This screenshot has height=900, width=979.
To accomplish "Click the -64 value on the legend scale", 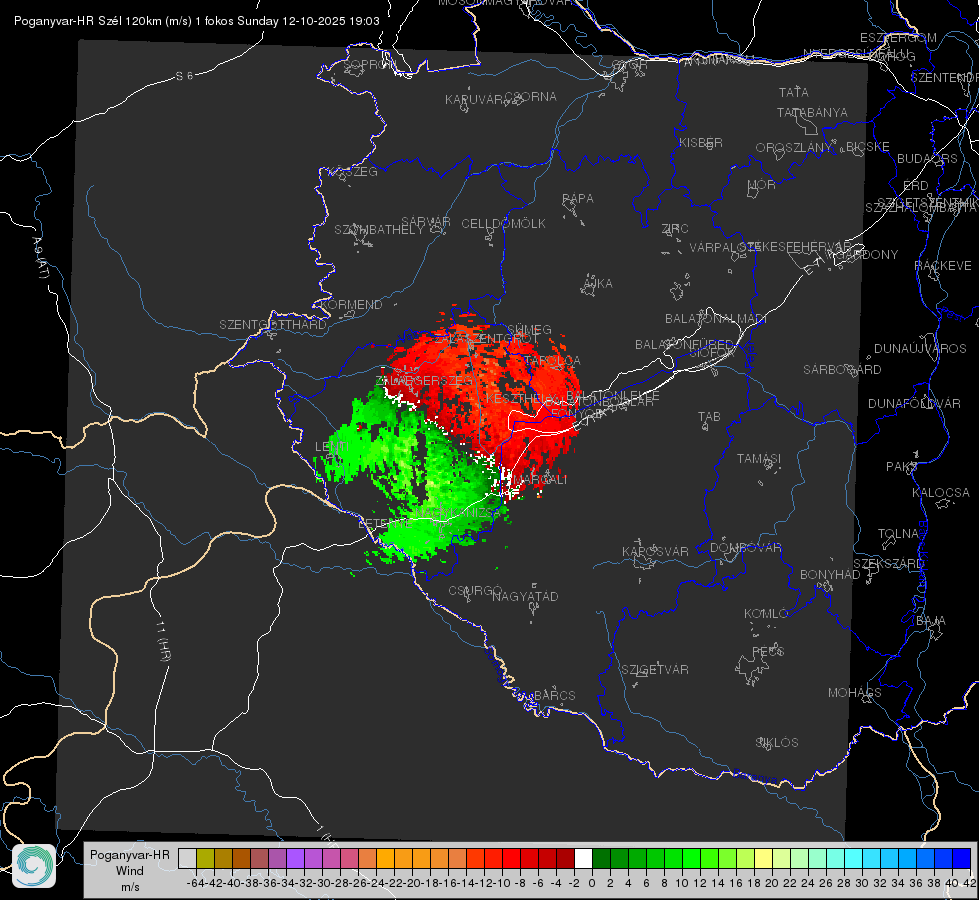I will pyautogui.click(x=195, y=883).
